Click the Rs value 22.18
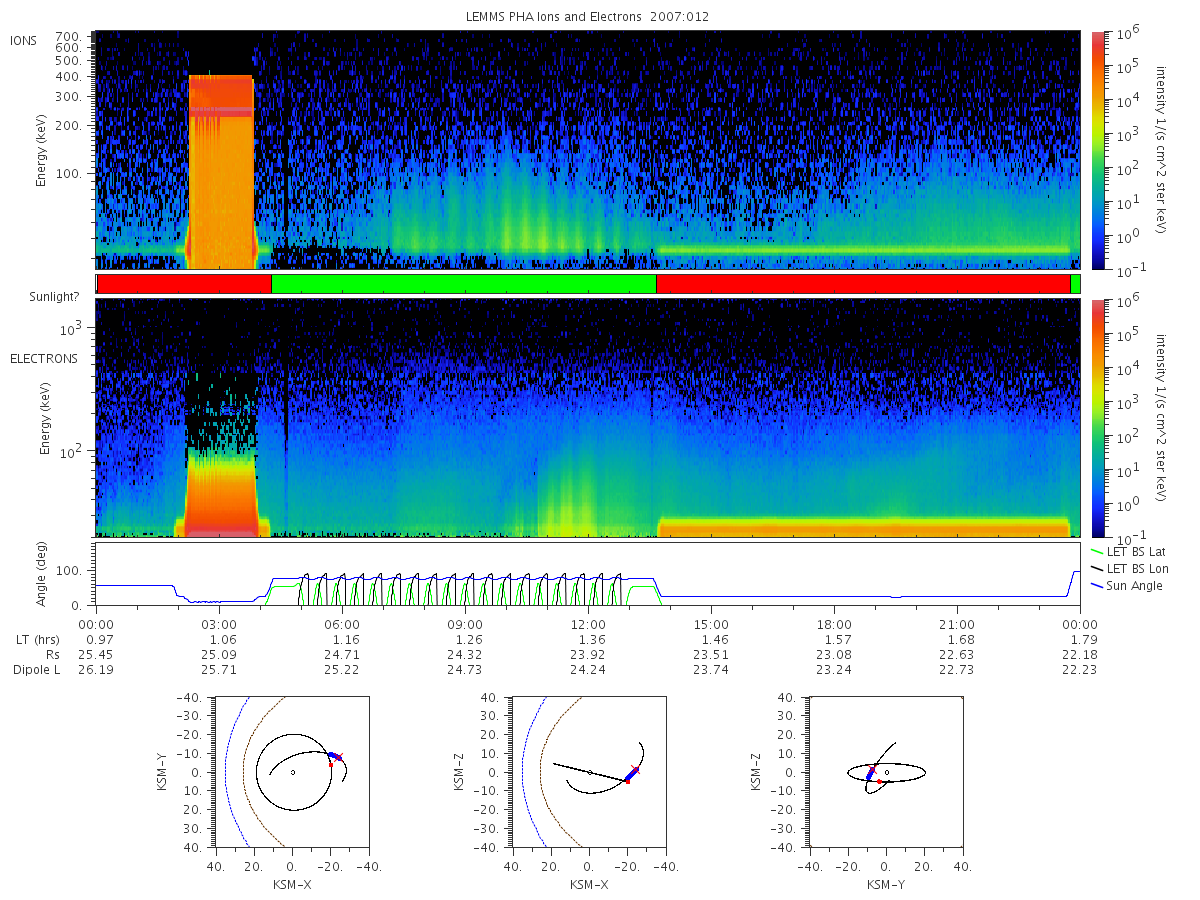 1081,654
